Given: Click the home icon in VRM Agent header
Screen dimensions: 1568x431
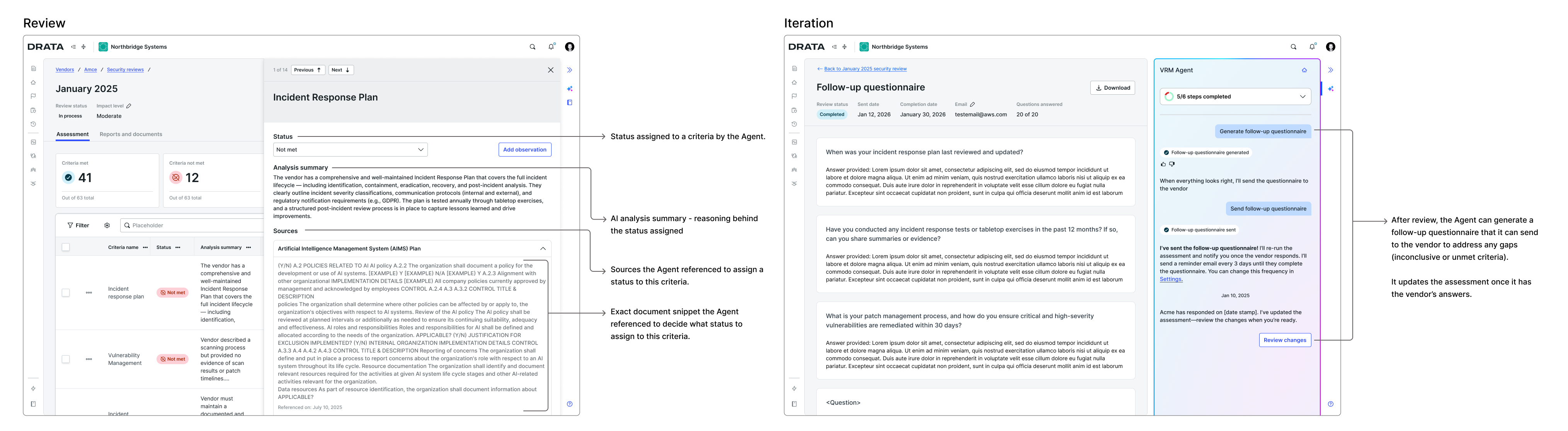Looking at the screenshot, I should tap(1304, 70).
